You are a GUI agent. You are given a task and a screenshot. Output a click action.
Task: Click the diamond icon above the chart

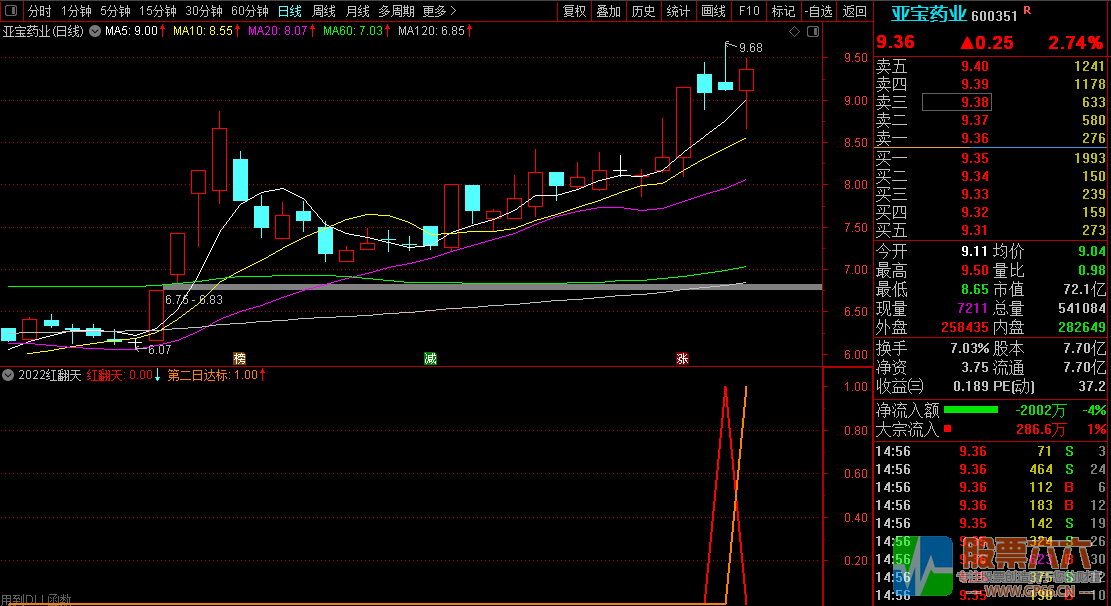click(x=795, y=32)
